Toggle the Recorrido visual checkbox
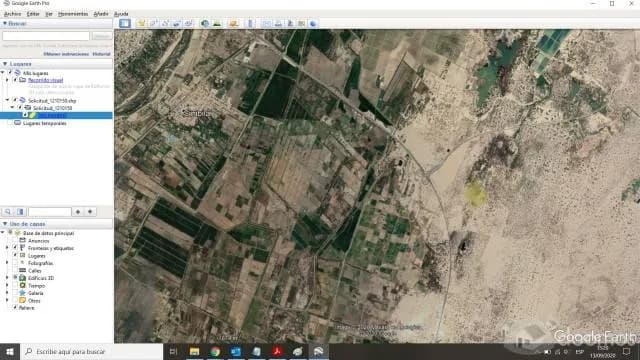The height and width of the screenshot is (360, 640). (x=15, y=80)
